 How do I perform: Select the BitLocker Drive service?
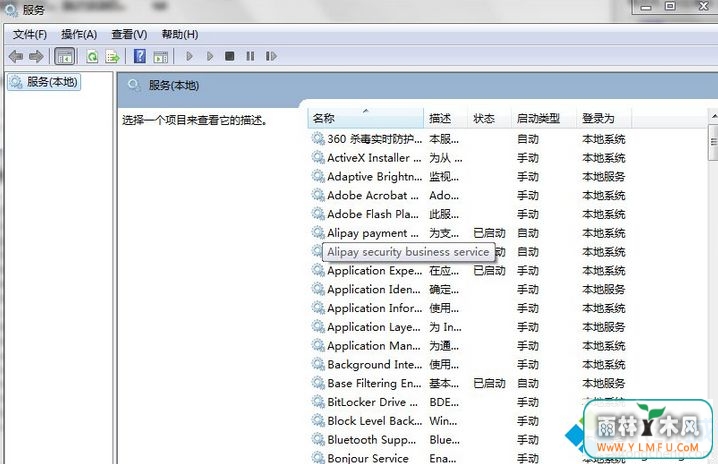tap(469, 402)
